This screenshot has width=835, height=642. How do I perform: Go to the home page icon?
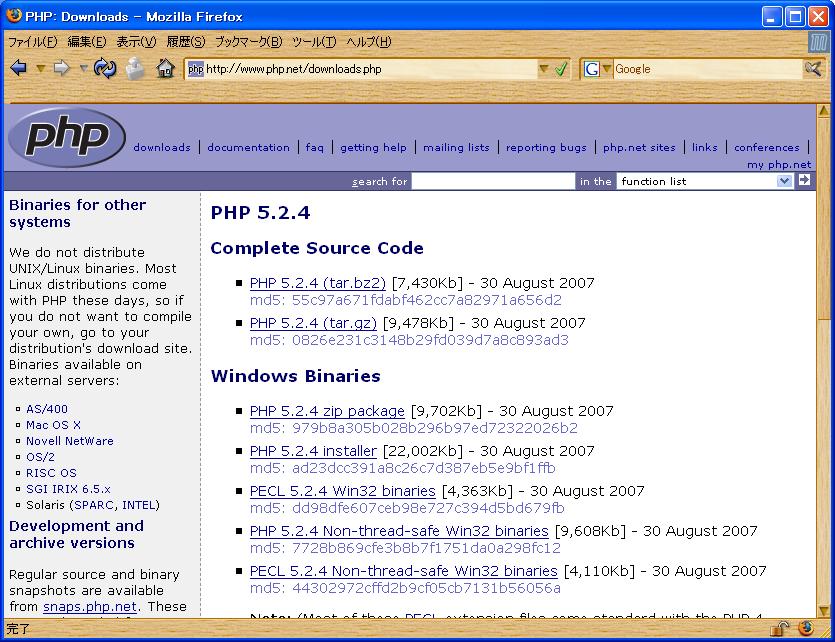click(x=165, y=69)
